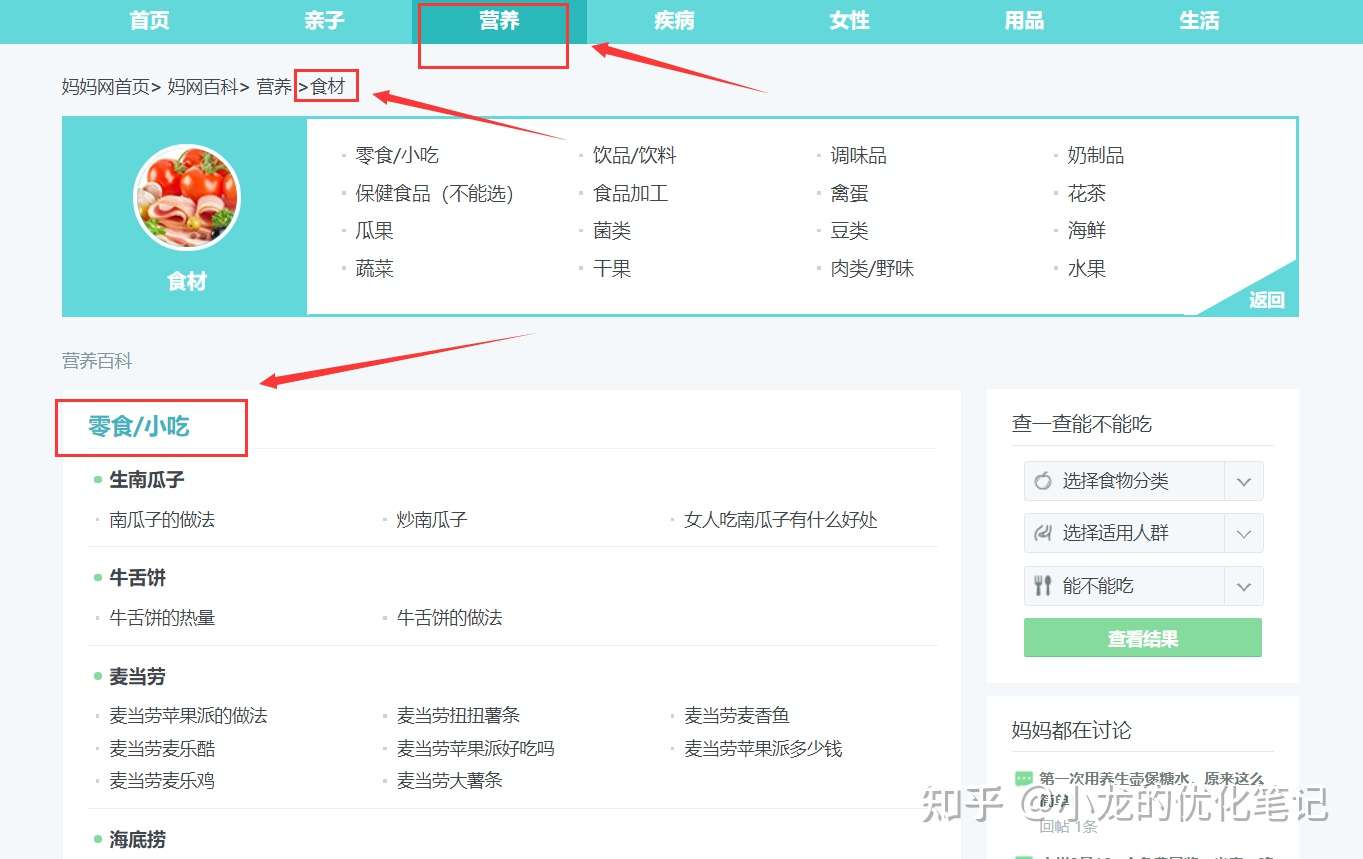
Task: Click the 营养百科 label
Action: click(97, 361)
